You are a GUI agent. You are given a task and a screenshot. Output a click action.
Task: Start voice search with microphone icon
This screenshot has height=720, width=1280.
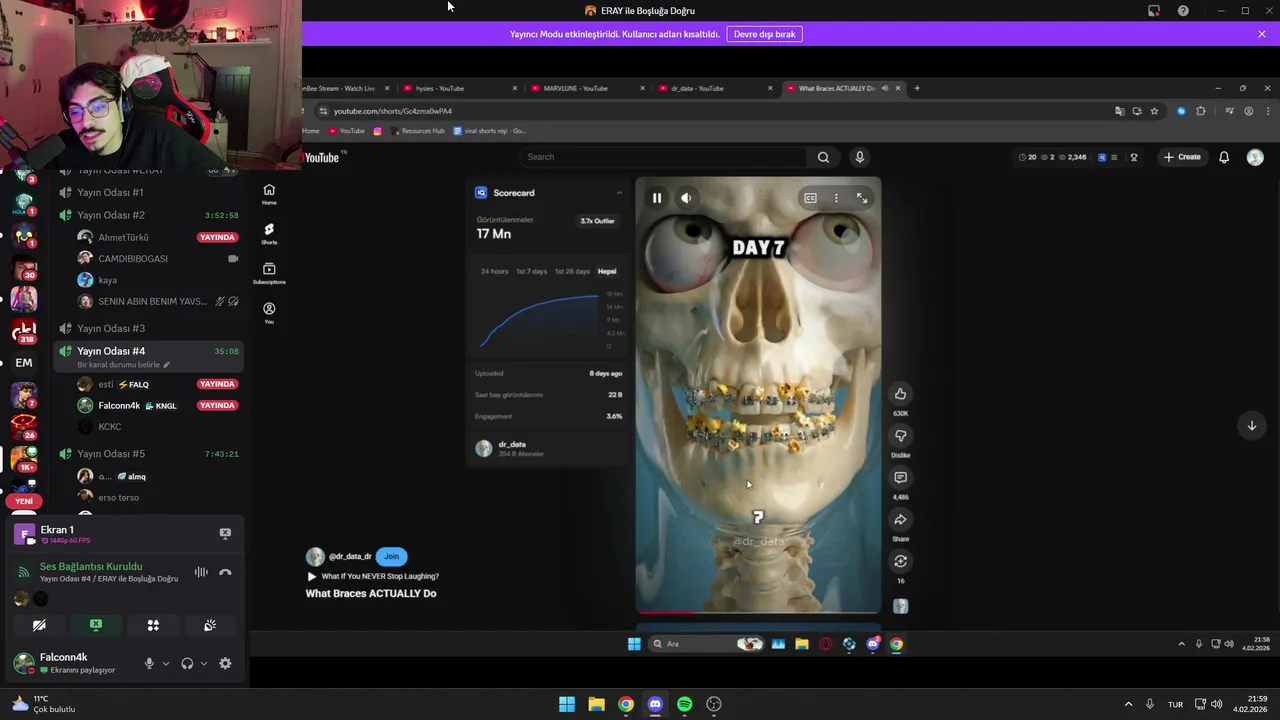point(859,157)
